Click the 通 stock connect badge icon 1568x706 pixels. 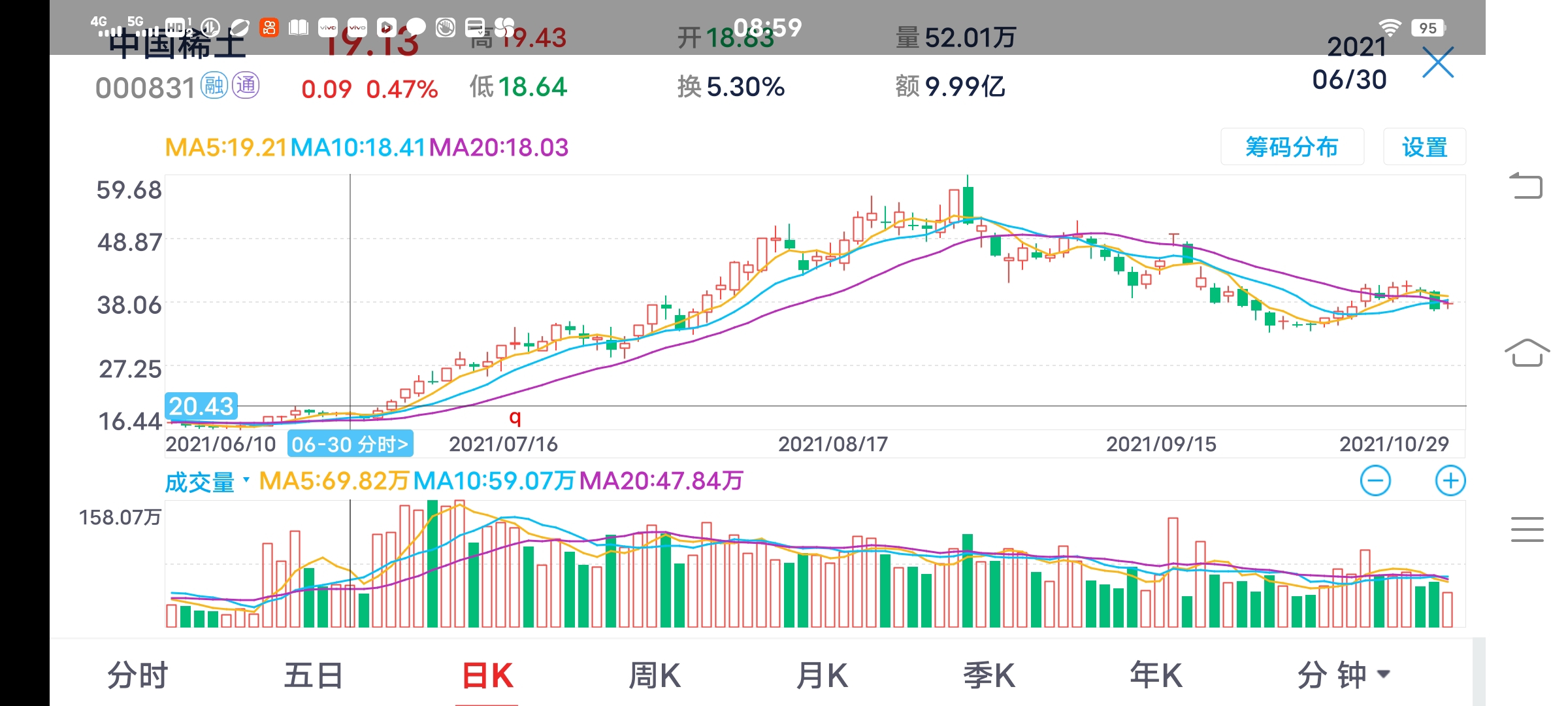[x=246, y=86]
